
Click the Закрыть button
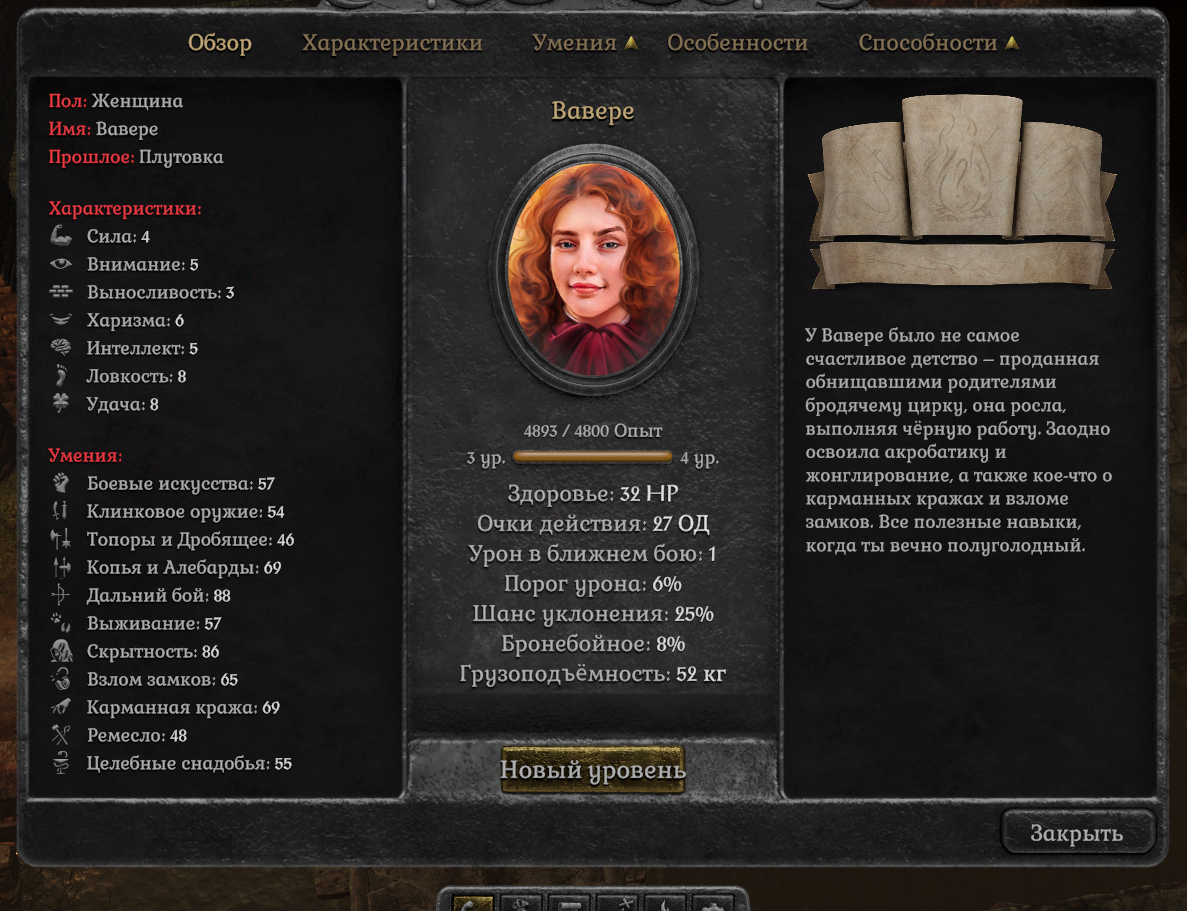pyautogui.click(x=1077, y=832)
